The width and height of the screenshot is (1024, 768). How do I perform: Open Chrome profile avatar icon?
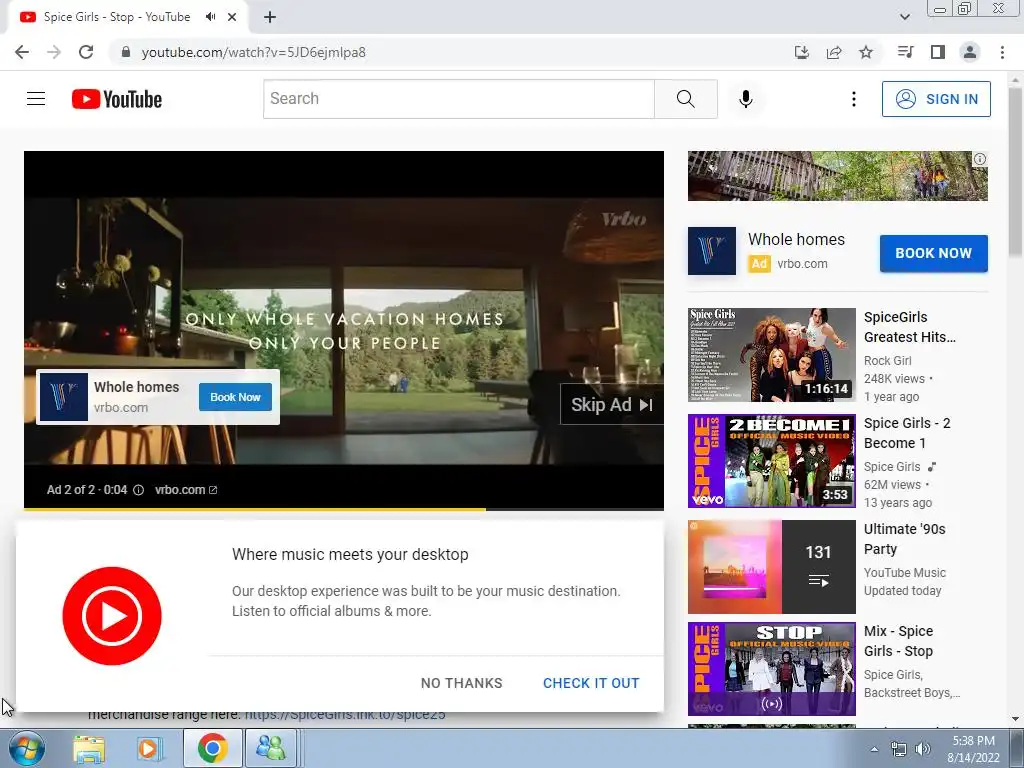[970, 52]
